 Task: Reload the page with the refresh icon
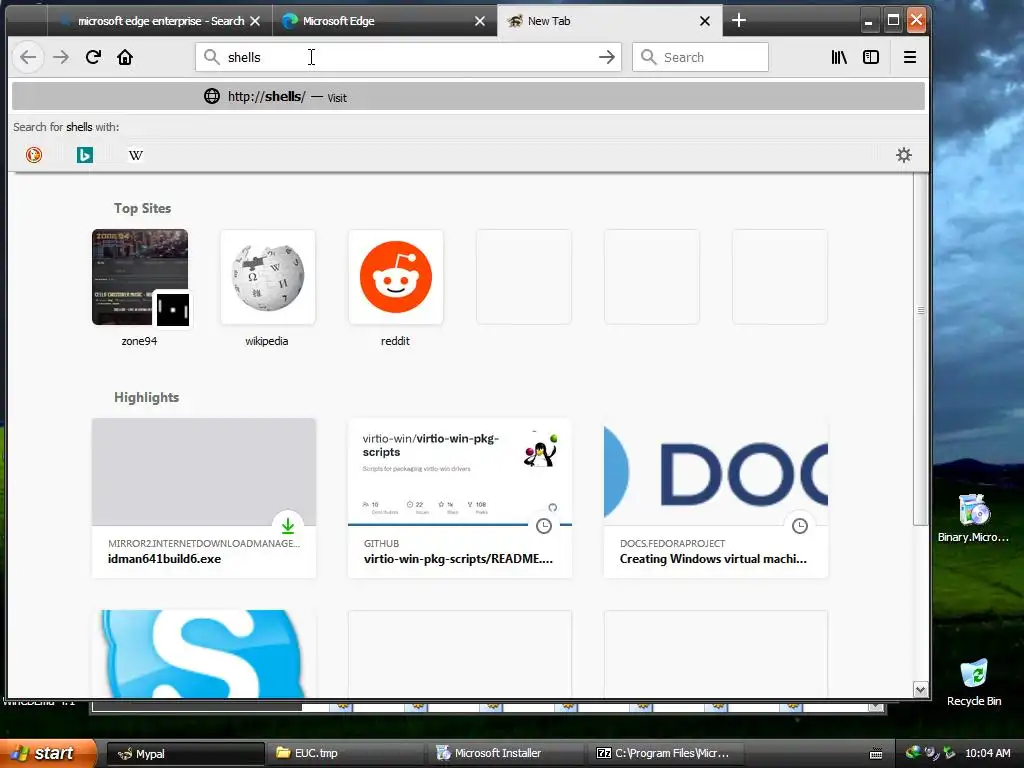[x=93, y=57]
